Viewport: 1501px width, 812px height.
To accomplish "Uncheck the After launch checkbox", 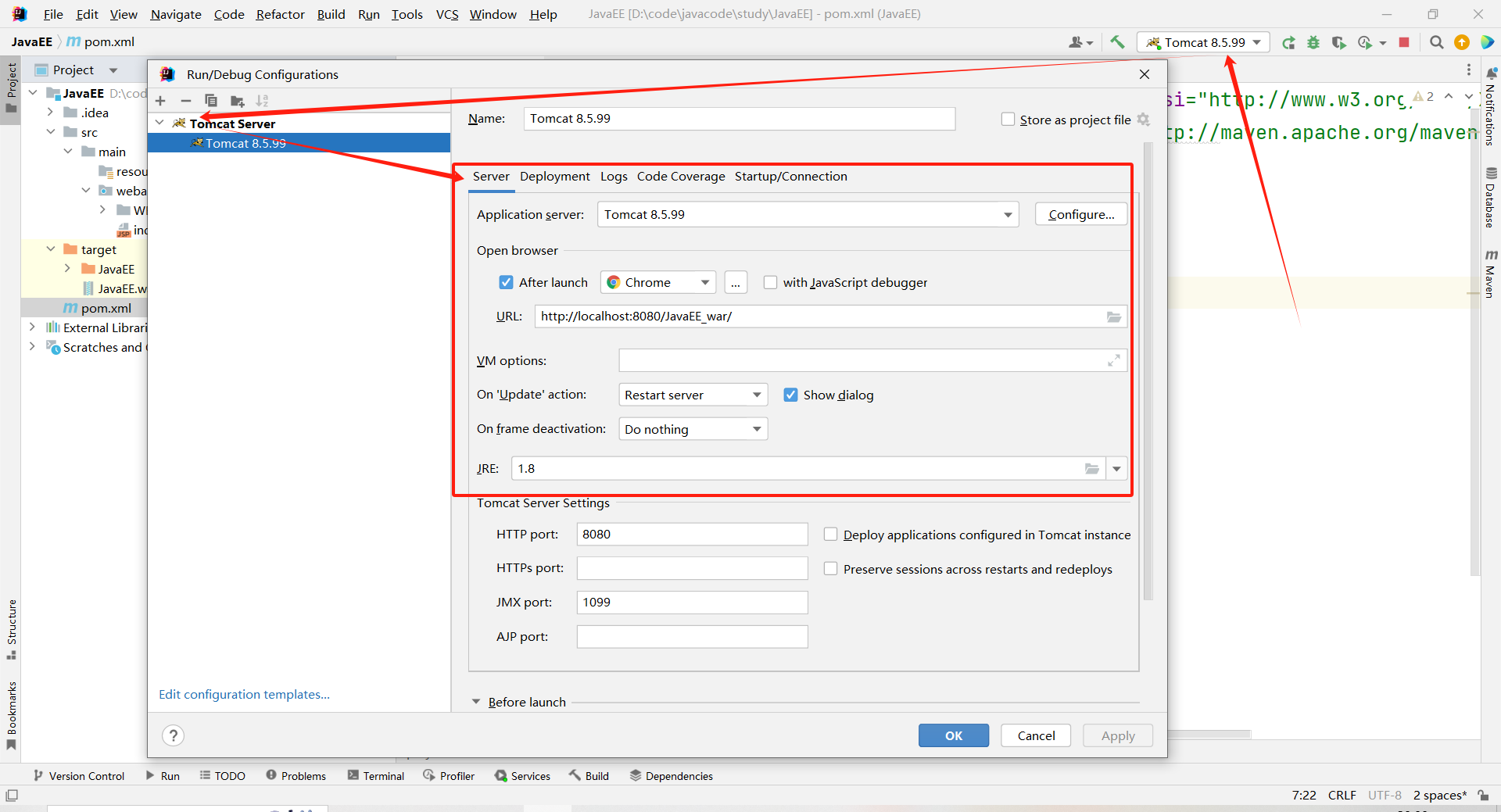I will point(507,283).
